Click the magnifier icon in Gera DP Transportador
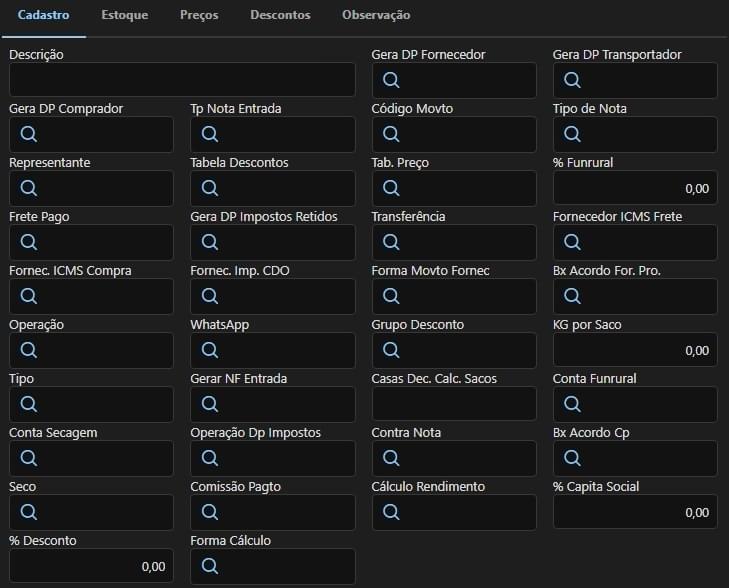Viewport: 729px width, 588px height. coord(572,81)
